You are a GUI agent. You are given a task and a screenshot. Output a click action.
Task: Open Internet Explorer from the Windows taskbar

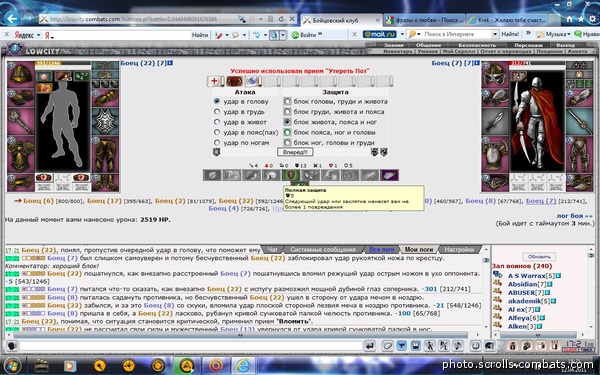[x=243, y=365]
